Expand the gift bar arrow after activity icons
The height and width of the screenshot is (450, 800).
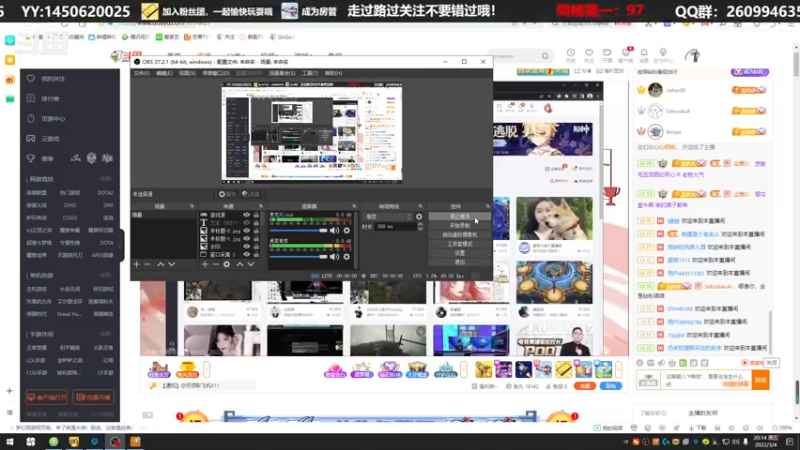click(x=463, y=369)
